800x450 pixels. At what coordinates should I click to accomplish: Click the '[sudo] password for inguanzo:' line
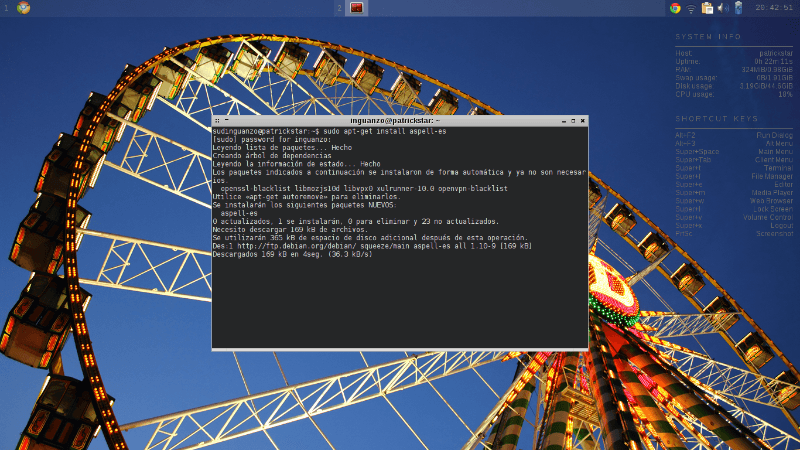click(271, 139)
